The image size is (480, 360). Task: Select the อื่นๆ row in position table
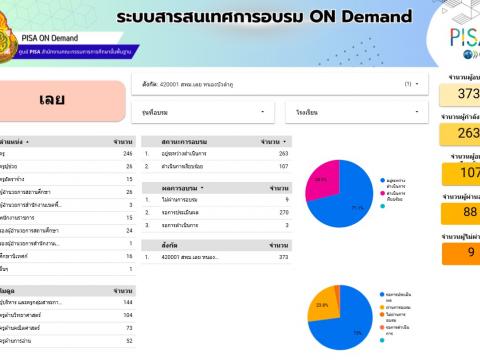tap(67, 269)
